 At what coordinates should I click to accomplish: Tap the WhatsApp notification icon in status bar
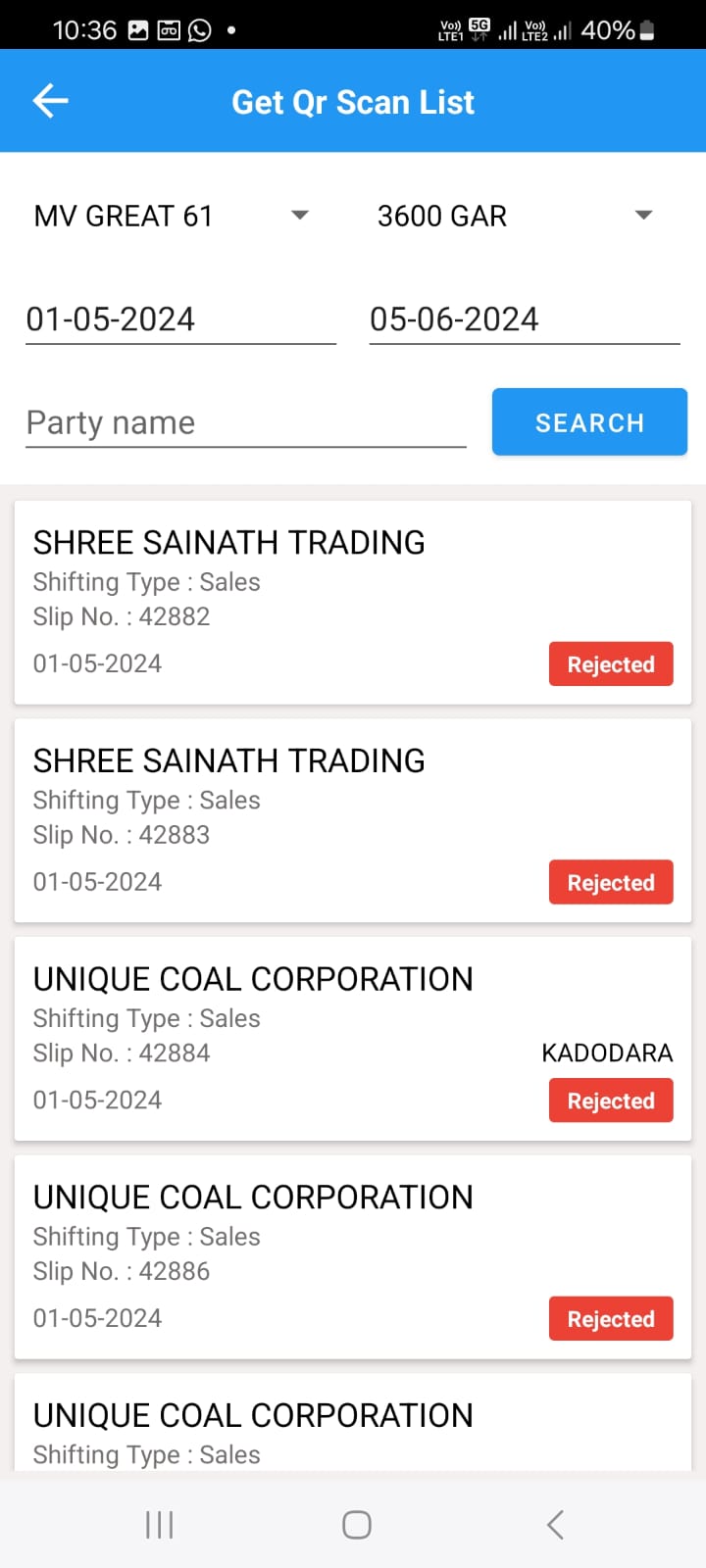200,30
